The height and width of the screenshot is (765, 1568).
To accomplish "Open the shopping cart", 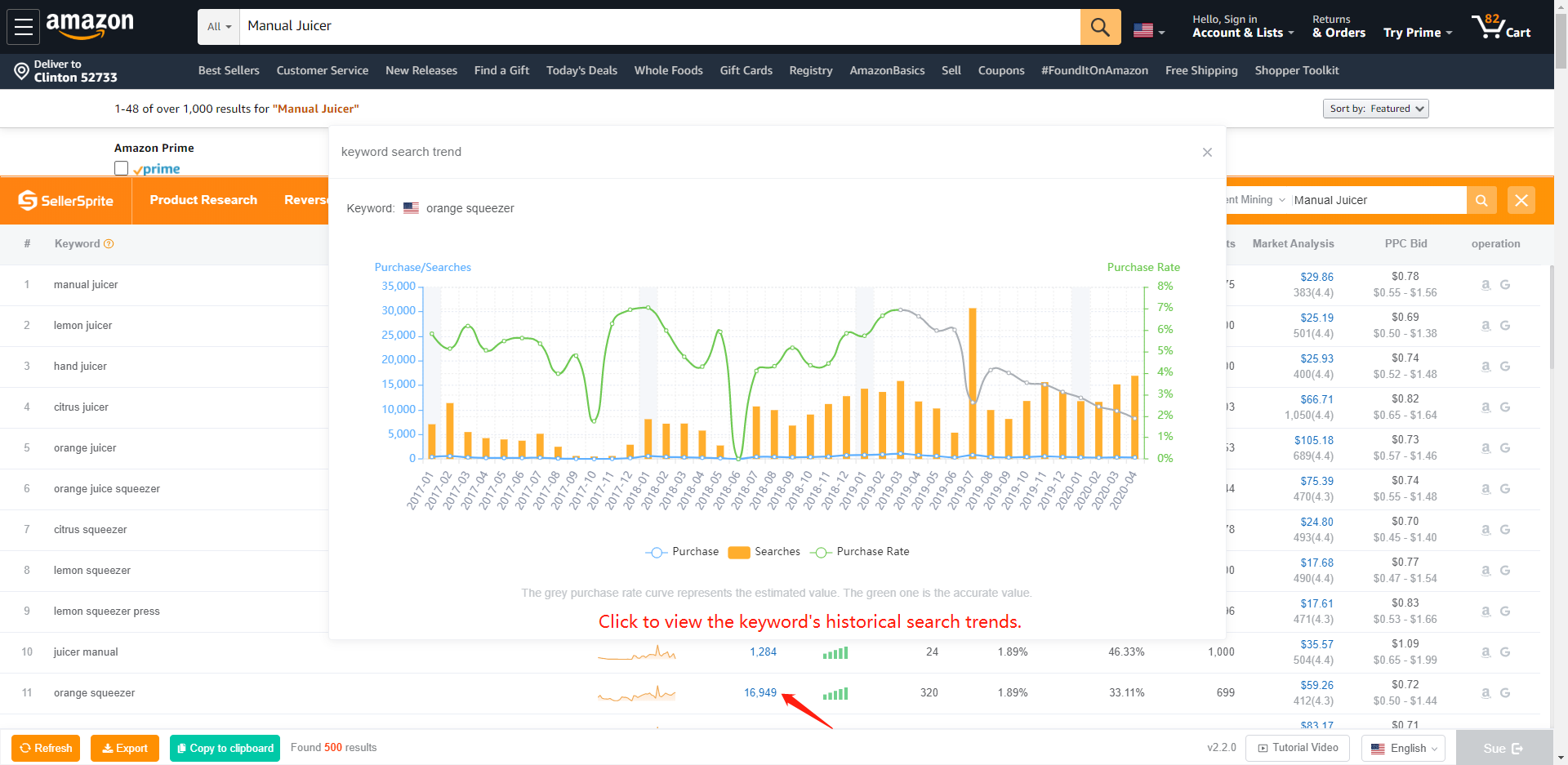I will tap(1501, 27).
